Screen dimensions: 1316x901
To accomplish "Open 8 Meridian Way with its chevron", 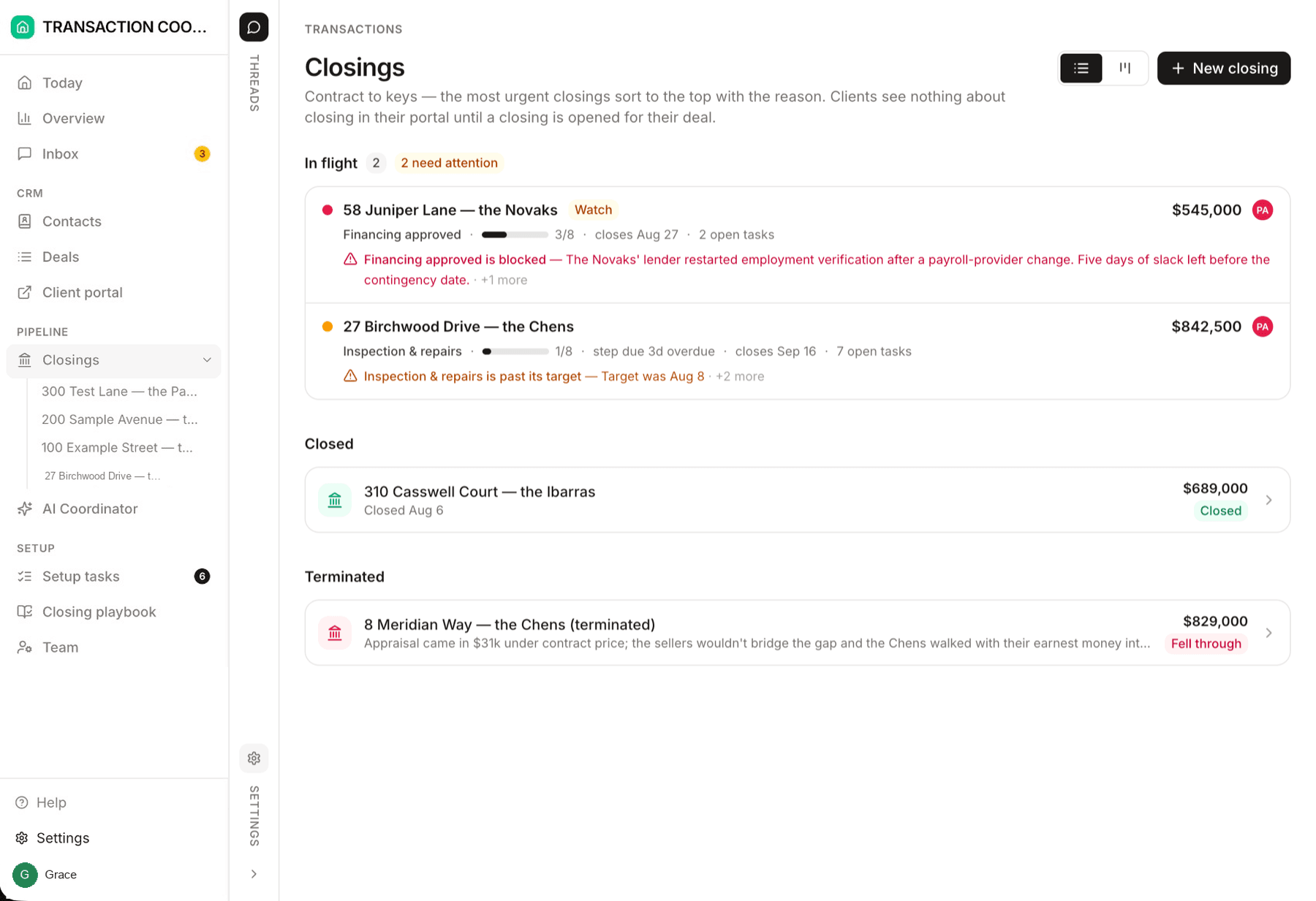I will coord(1268,633).
